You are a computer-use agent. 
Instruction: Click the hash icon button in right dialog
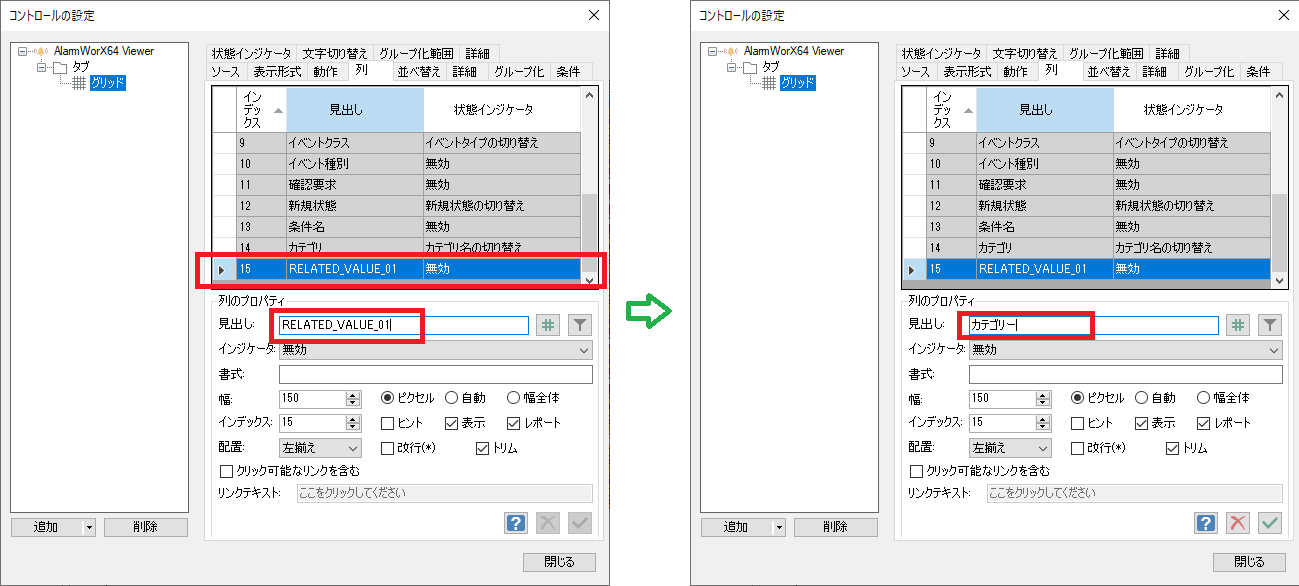pos(1238,324)
